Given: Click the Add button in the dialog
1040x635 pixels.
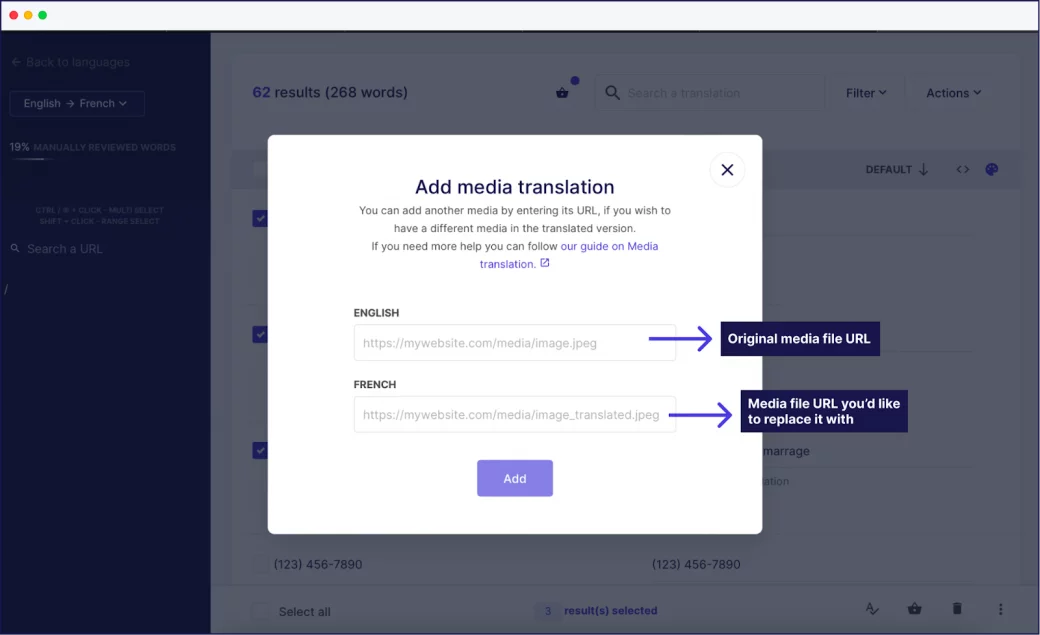Looking at the screenshot, I should tap(515, 478).
